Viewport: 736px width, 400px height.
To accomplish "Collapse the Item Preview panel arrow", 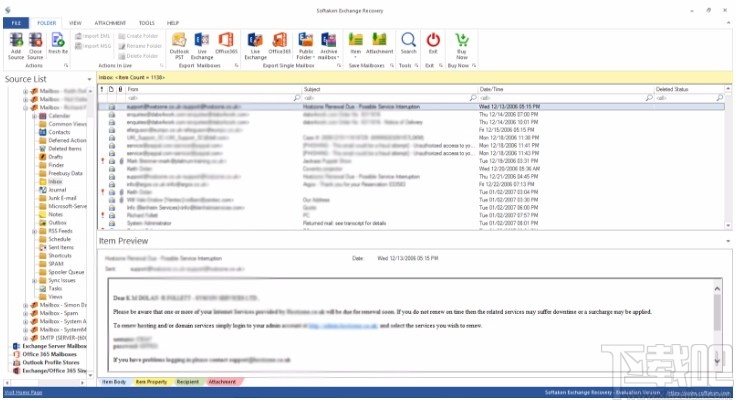I will (728, 241).
